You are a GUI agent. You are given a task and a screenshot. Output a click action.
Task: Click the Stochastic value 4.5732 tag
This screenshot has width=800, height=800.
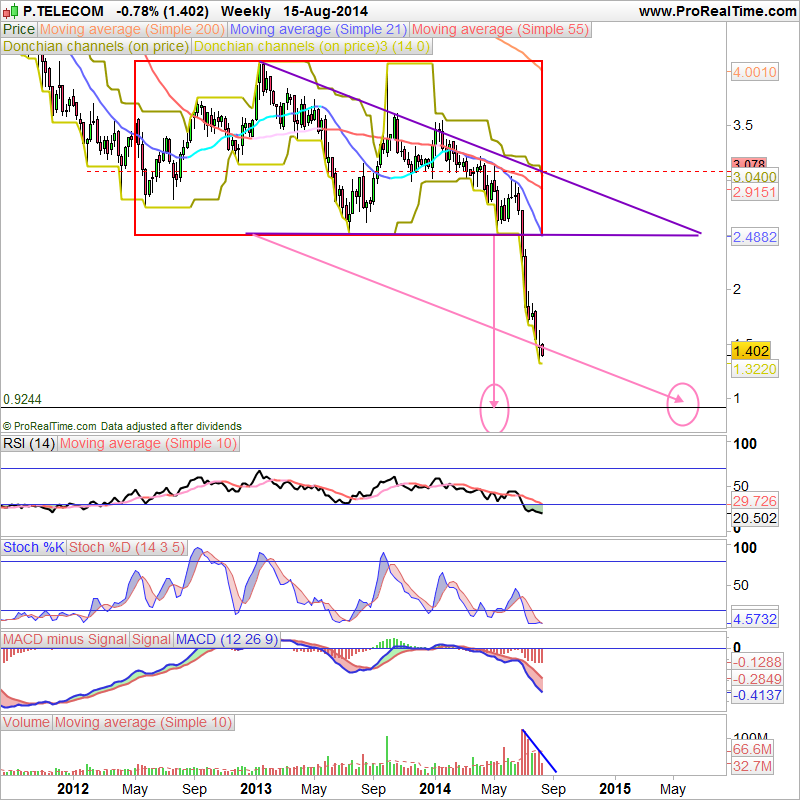pyautogui.click(x=755, y=619)
